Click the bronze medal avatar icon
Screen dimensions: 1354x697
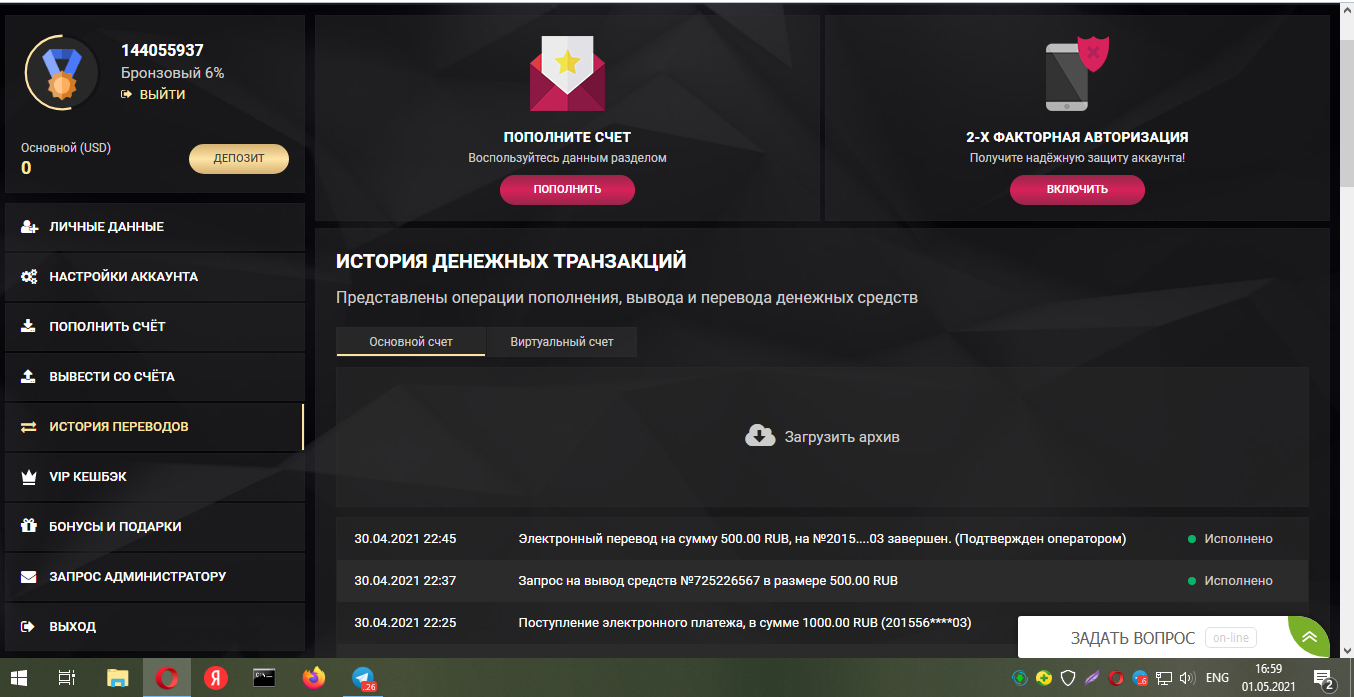[62, 73]
